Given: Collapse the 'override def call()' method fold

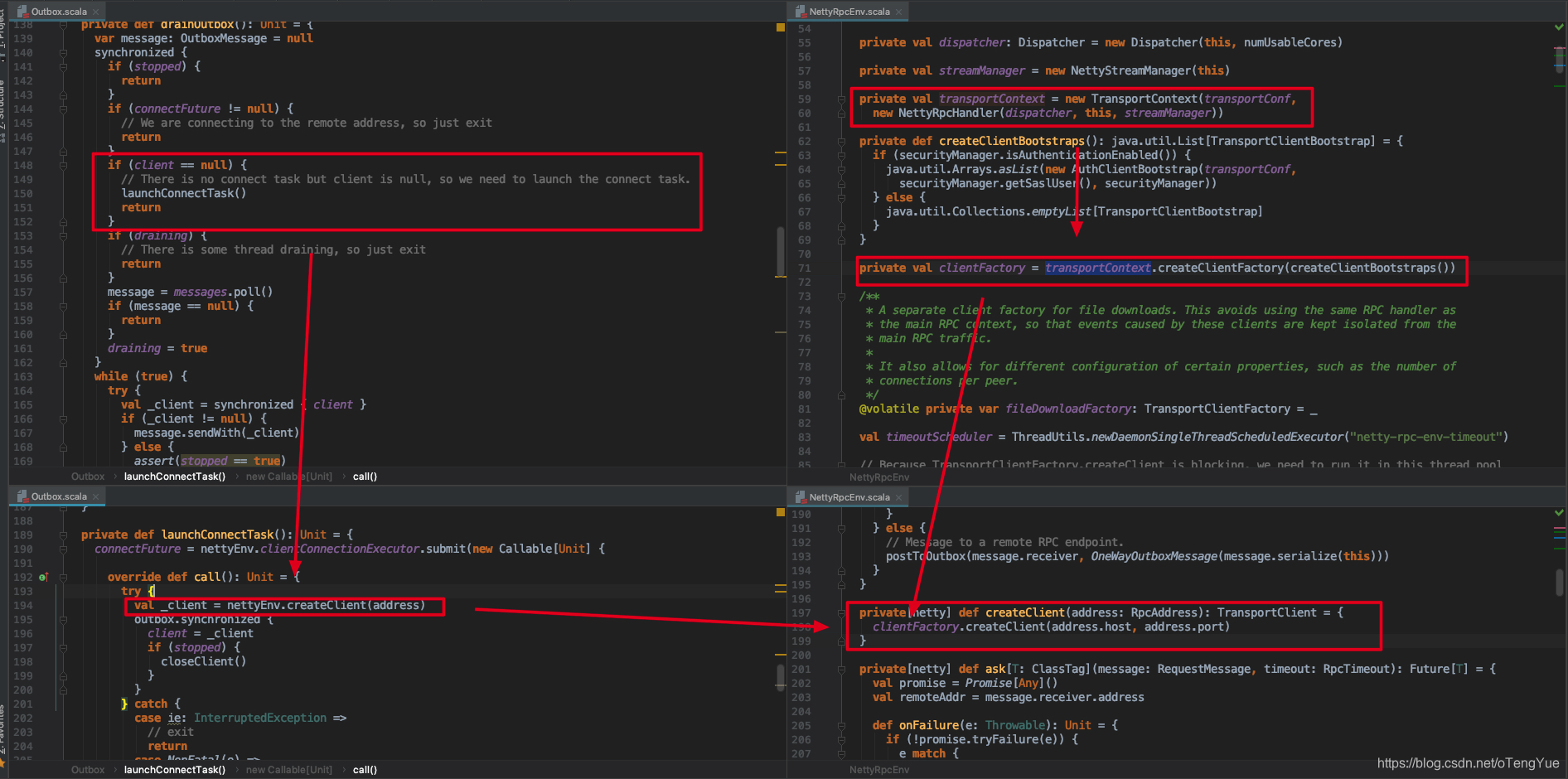Looking at the screenshot, I should 63,577.
